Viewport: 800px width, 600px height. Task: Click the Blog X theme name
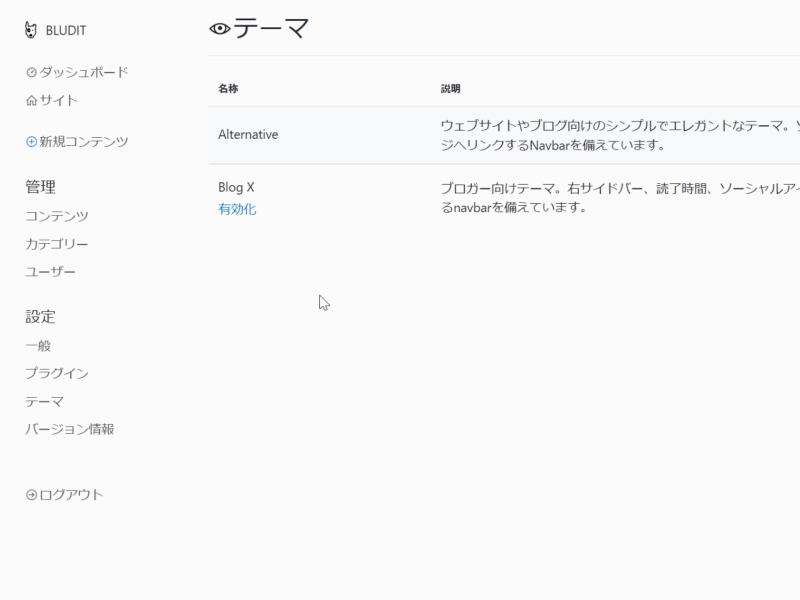click(x=236, y=187)
